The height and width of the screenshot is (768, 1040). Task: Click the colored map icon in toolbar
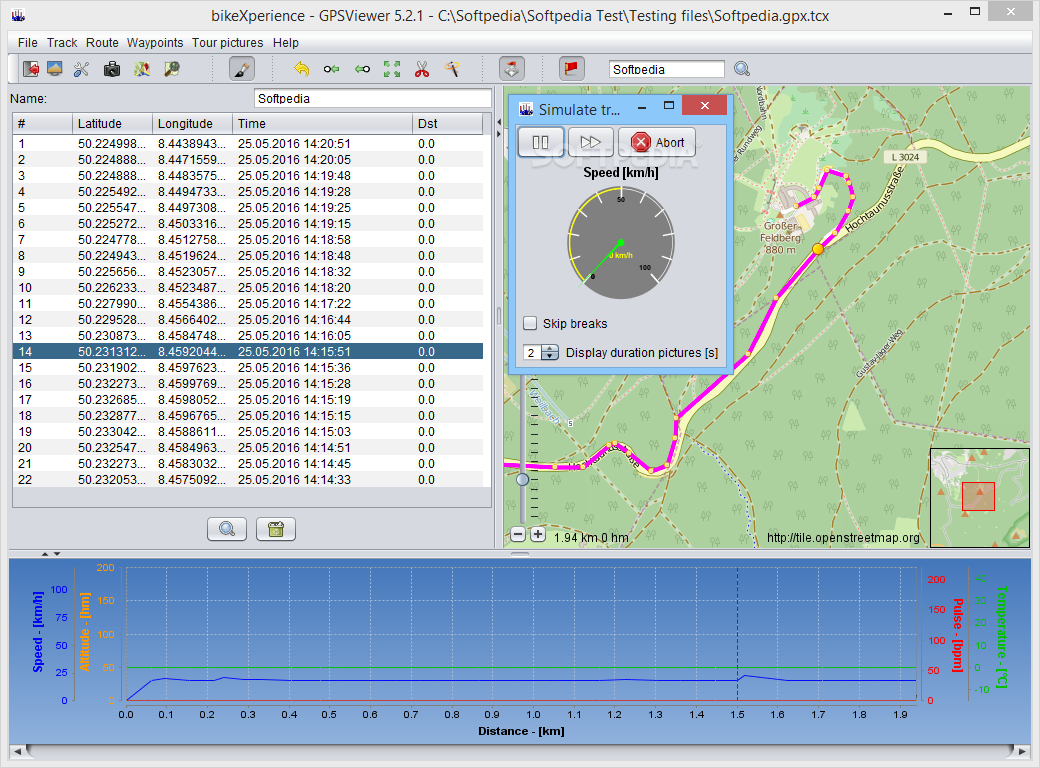click(142, 69)
